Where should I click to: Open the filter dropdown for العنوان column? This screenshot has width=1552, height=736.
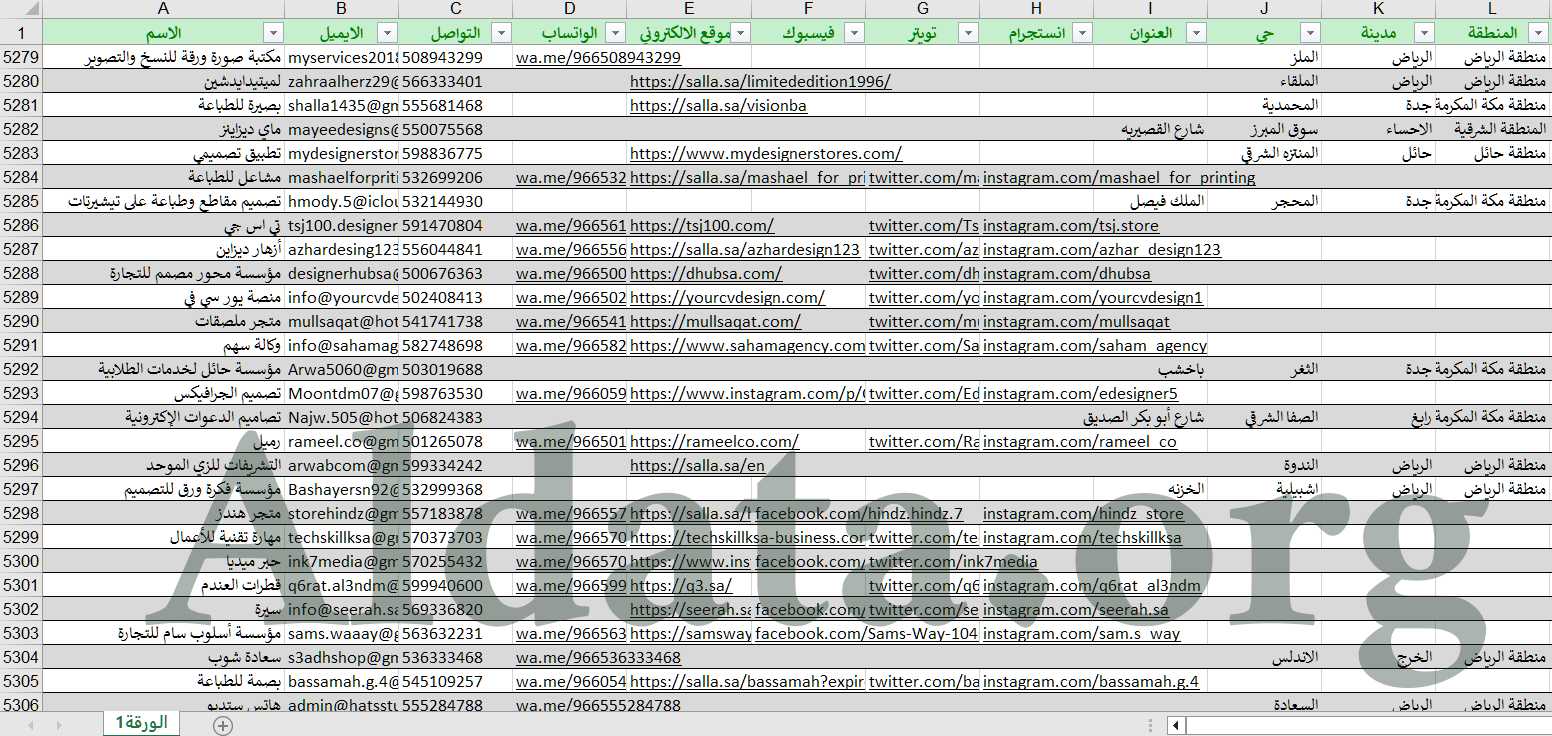click(x=1197, y=33)
